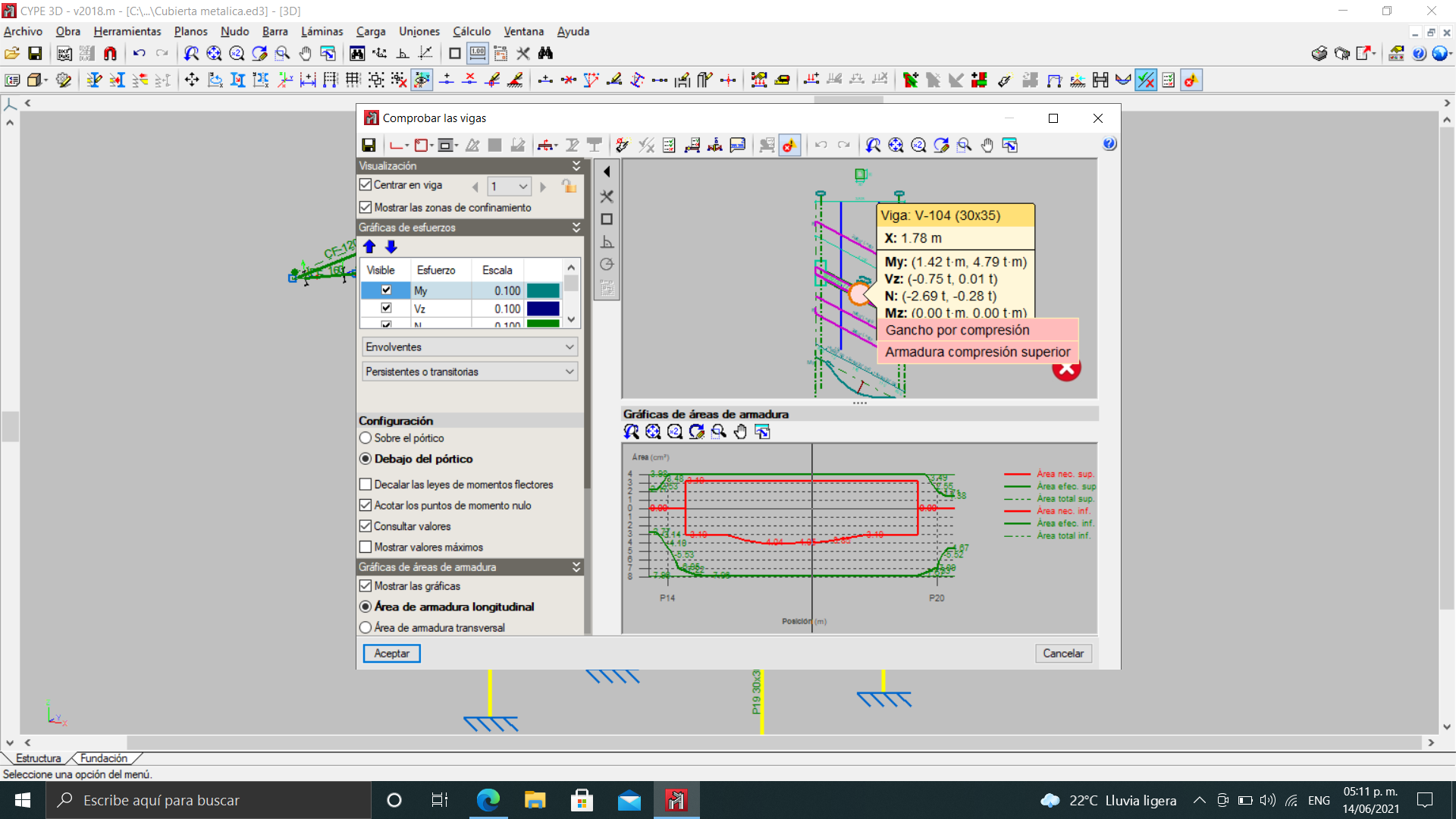Go to the previous beam arrow
The image size is (1456, 819).
(x=475, y=187)
